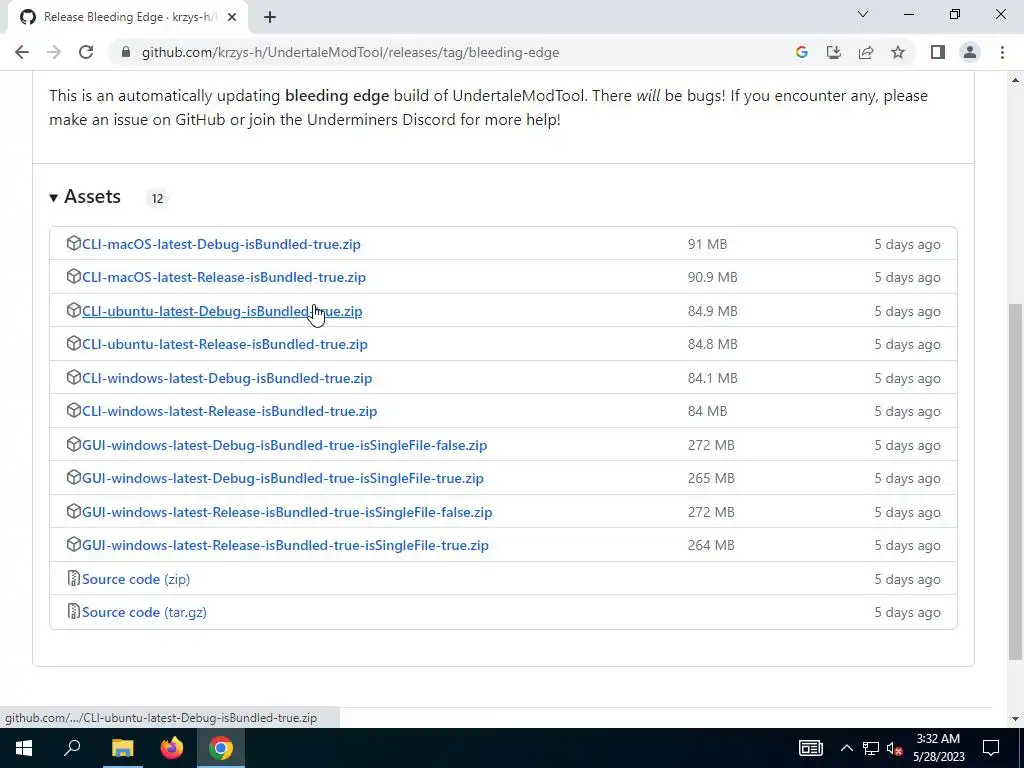
Task: Download CLI-macOS-latest-Debug-isBundled-true.zip
Action: (x=221, y=244)
